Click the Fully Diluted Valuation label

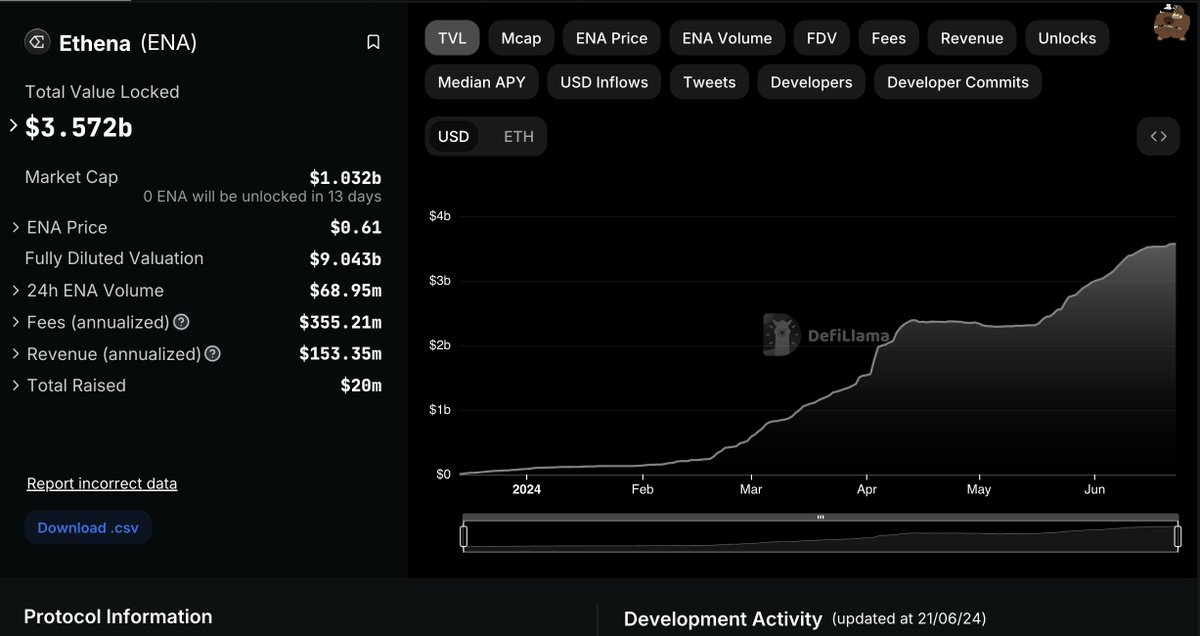114,258
